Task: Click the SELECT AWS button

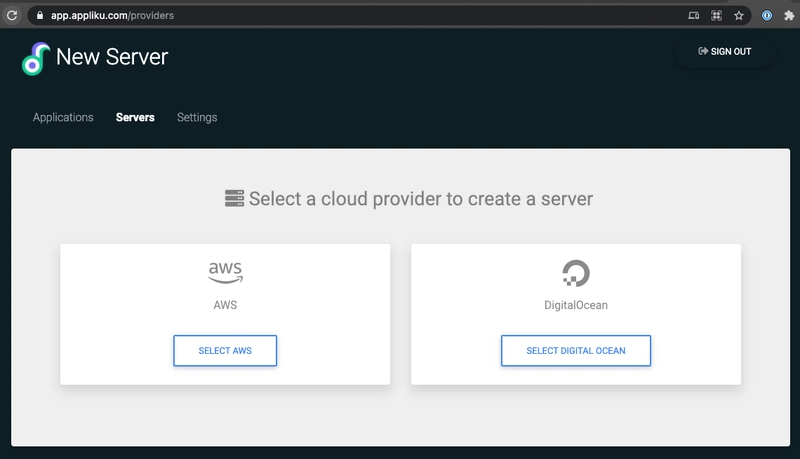Action: (225, 351)
